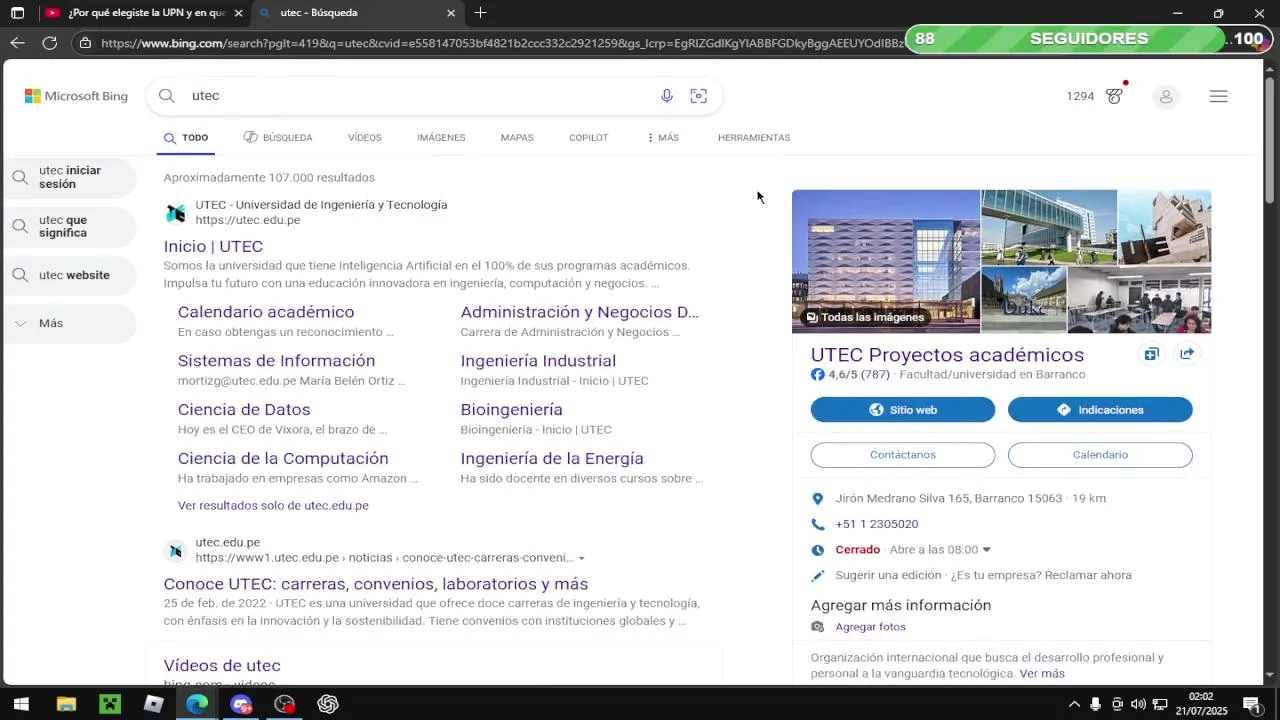The height and width of the screenshot is (720, 1280).
Task: Click Ver resultados solo de utec.edu.pe
Action: pyautogui.click(x=273, y=506)
